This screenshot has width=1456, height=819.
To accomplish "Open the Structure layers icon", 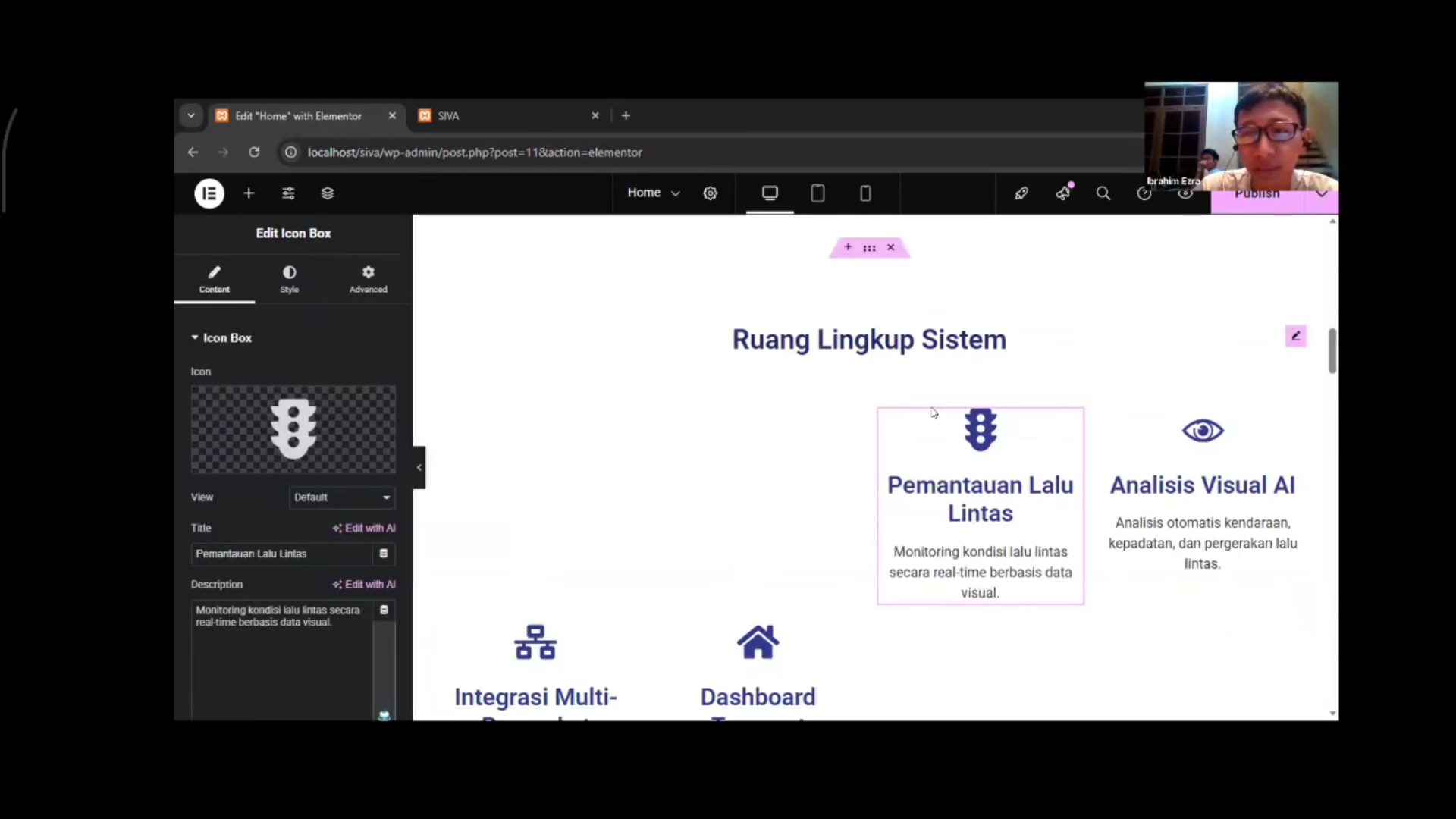I will (328, 193).
